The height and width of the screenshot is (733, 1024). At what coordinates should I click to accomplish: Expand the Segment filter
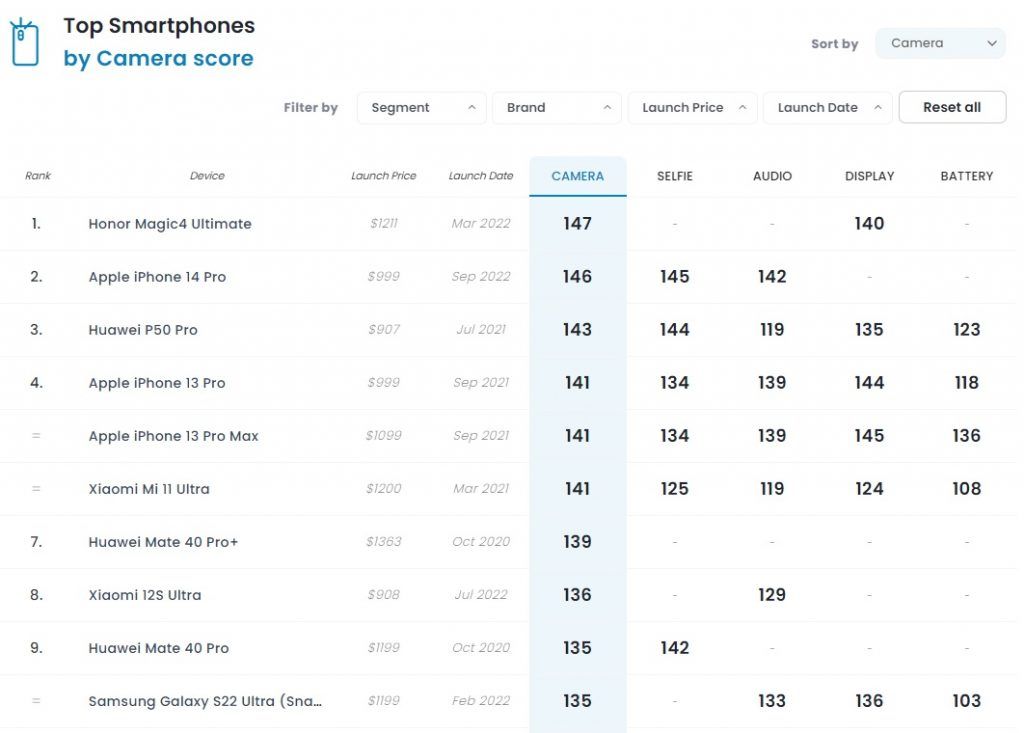tap(422, 108)
